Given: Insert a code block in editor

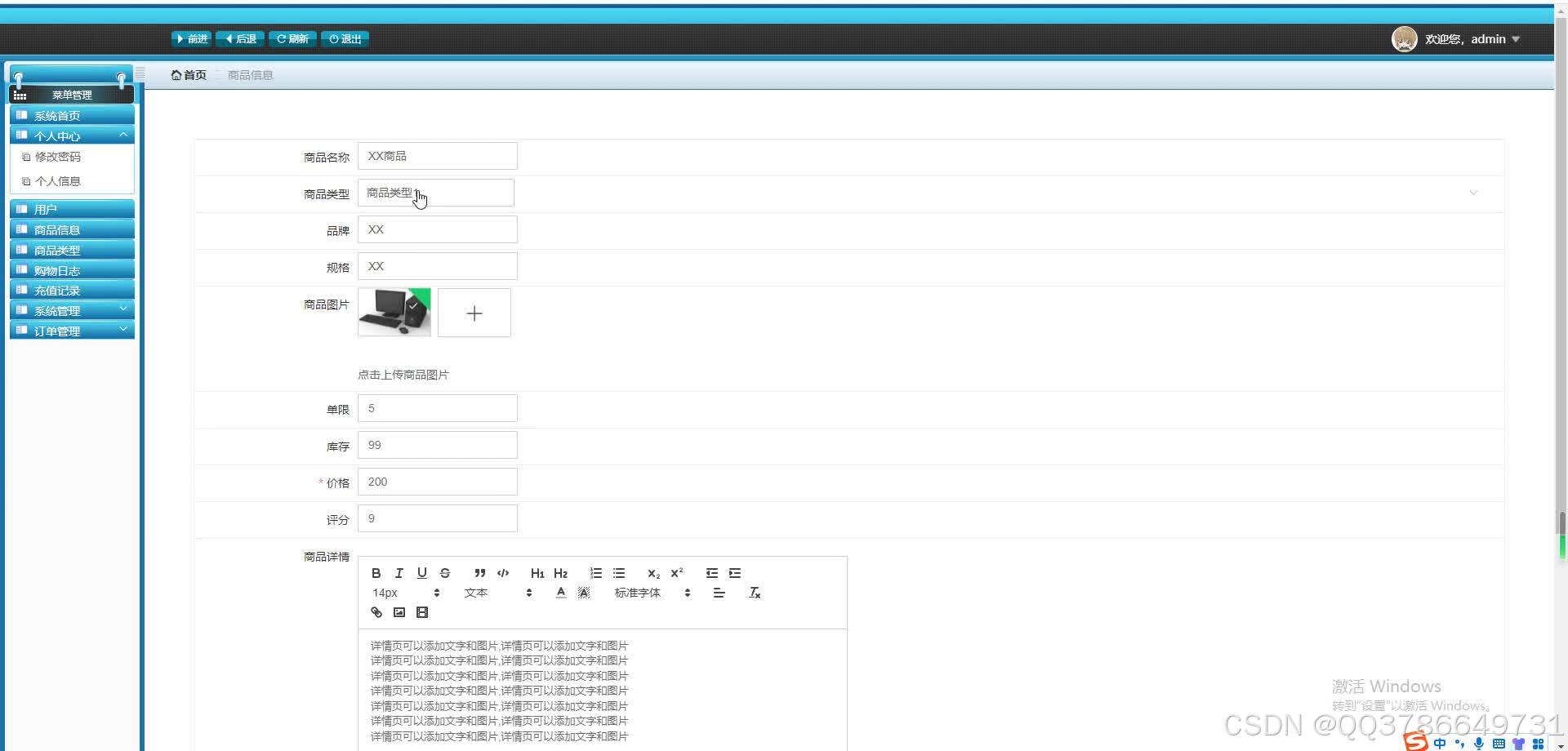Looking at the screenshot, I should 503,573.
